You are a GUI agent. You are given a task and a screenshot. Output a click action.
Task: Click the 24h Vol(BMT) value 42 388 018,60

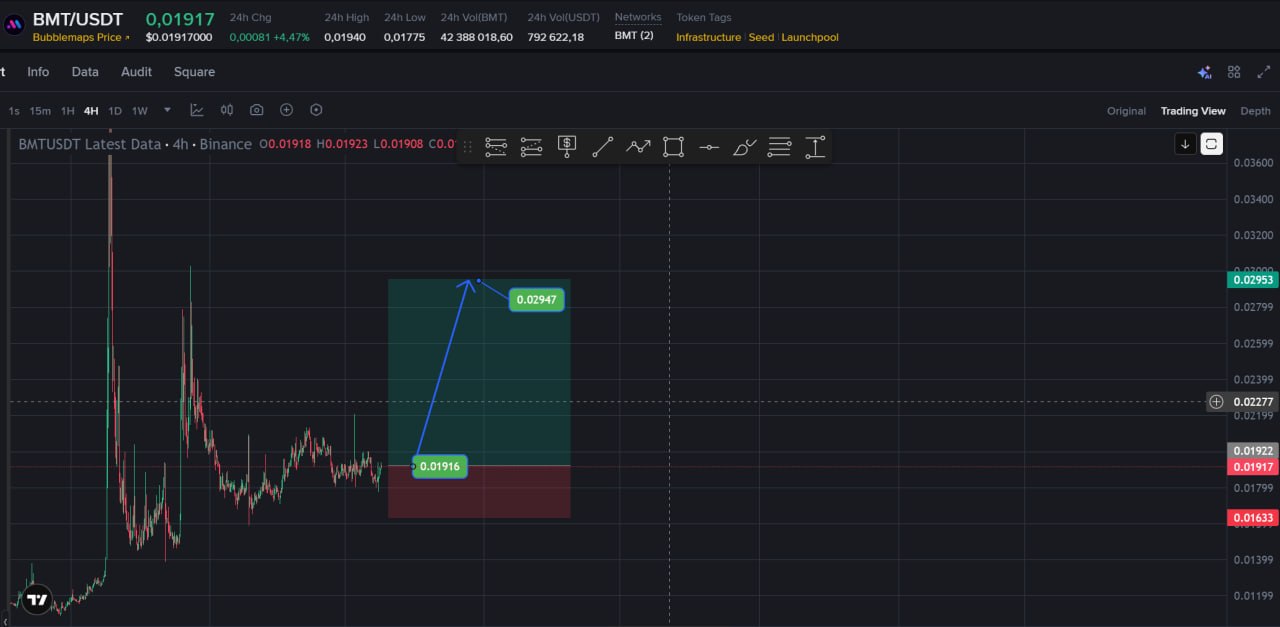(x=477, y=37)
